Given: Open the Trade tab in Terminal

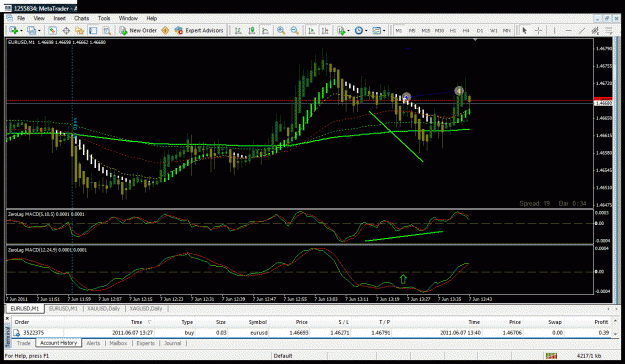Looking at the screenshot, I should coord(24,343).
